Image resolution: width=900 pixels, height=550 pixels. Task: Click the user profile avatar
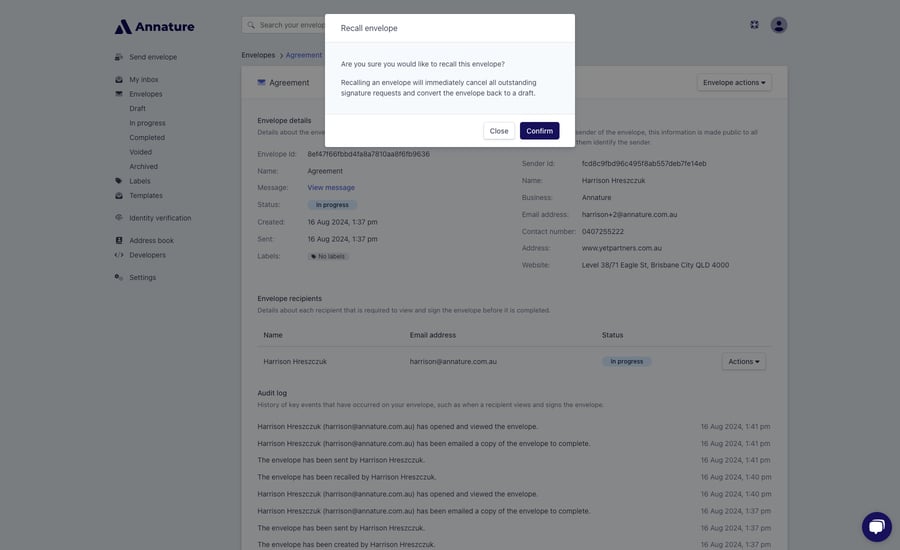coord(779,25)
